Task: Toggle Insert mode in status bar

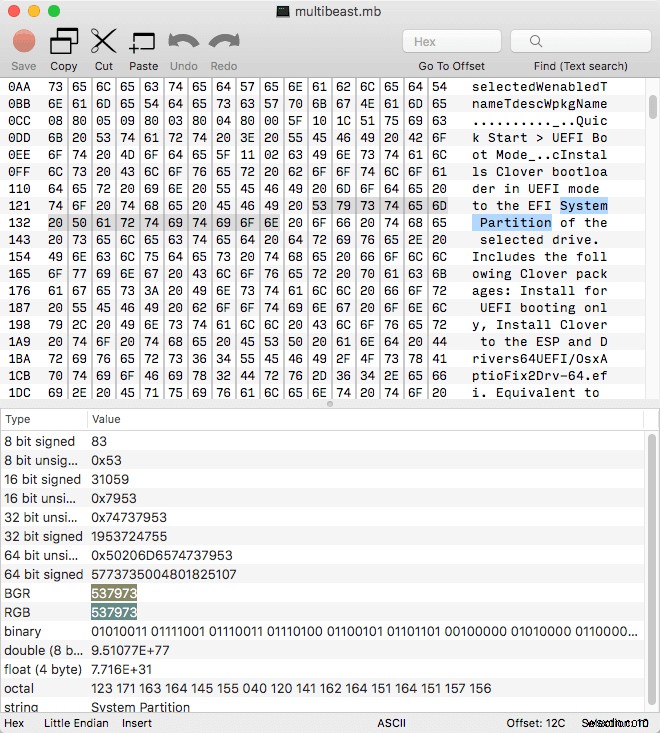Action: tap(136, 723)
